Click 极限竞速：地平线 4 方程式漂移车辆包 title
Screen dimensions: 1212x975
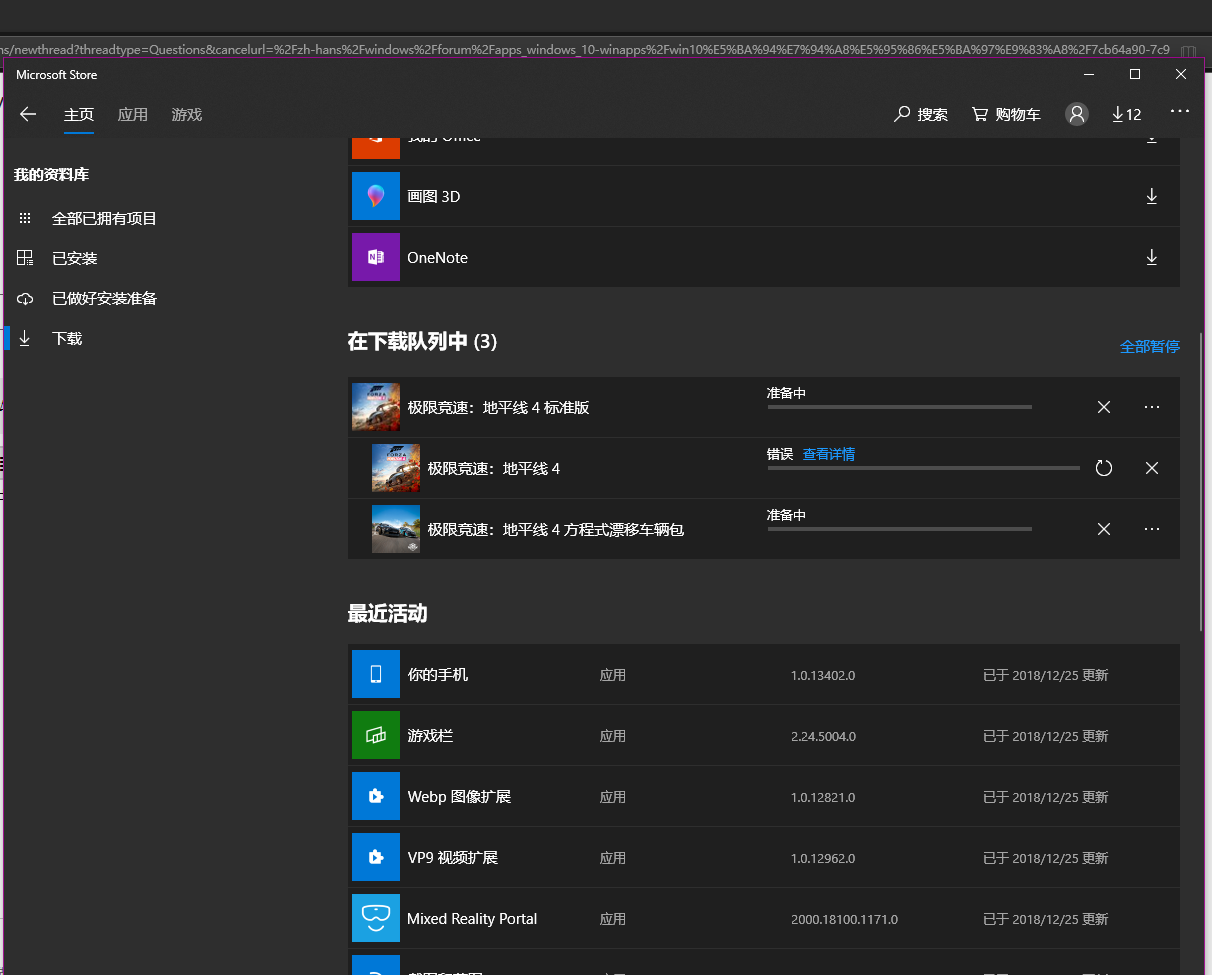coord(556,529)
